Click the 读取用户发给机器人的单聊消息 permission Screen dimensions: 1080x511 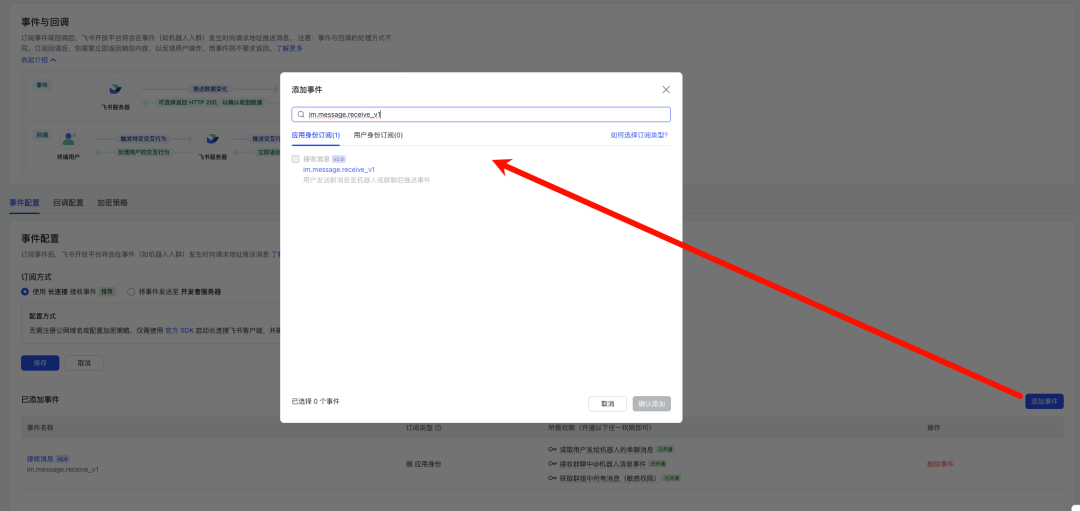(x=605, y=450)
